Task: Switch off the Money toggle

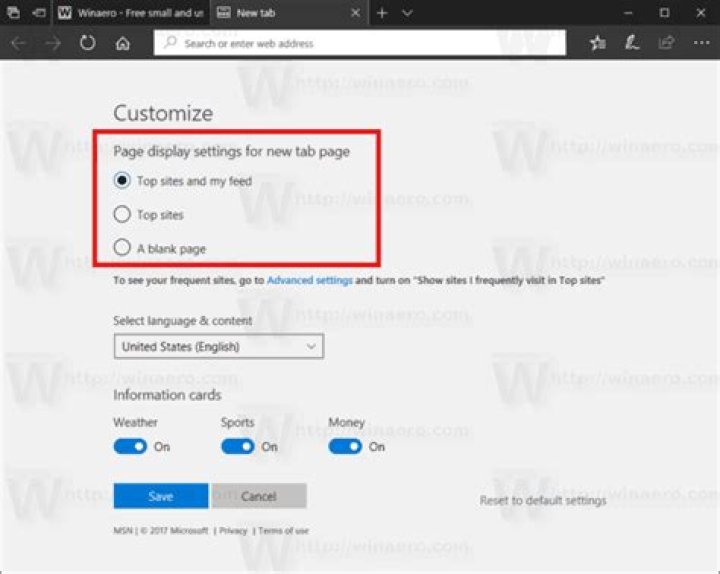Action: point(345,446)
